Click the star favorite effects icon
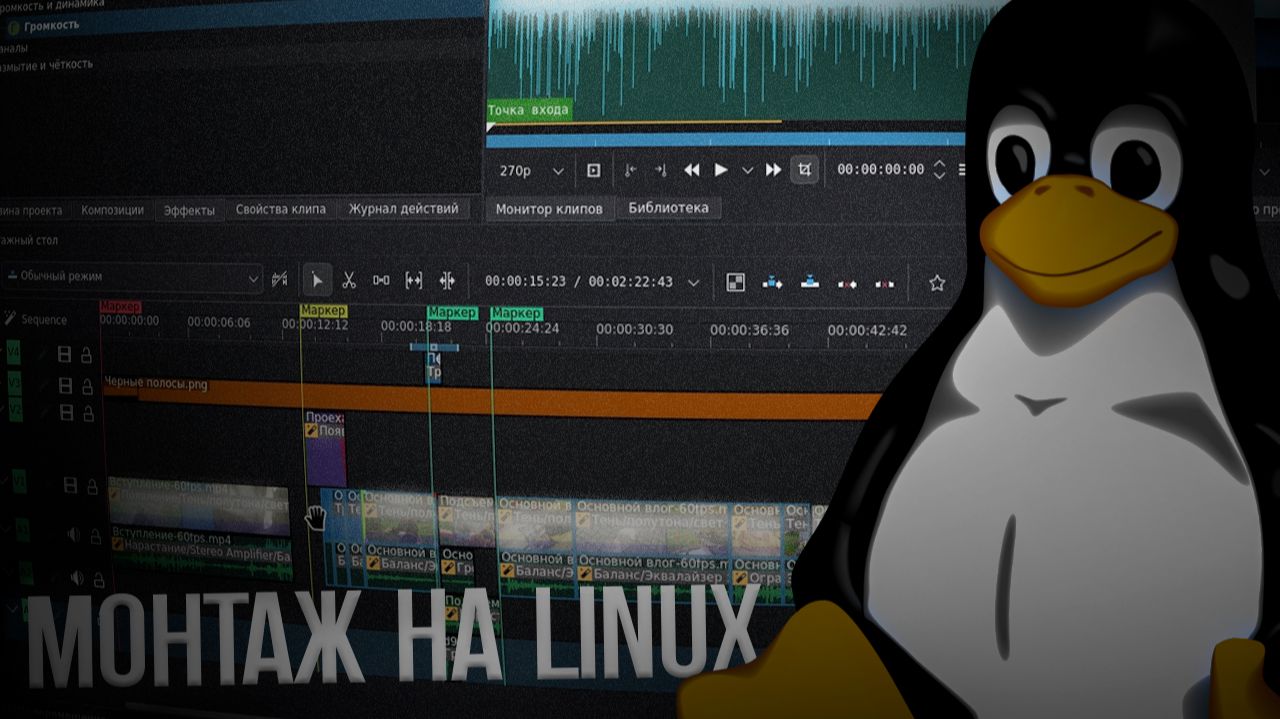Screen dimensions: 1280x719 pos(937,283)
